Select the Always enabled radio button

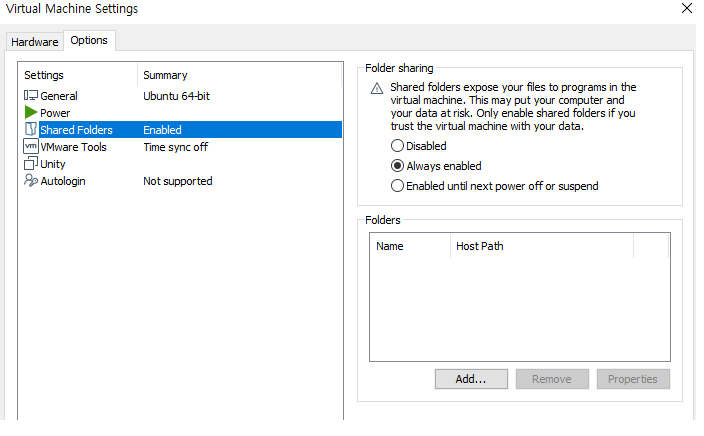[x=397, y=166]
